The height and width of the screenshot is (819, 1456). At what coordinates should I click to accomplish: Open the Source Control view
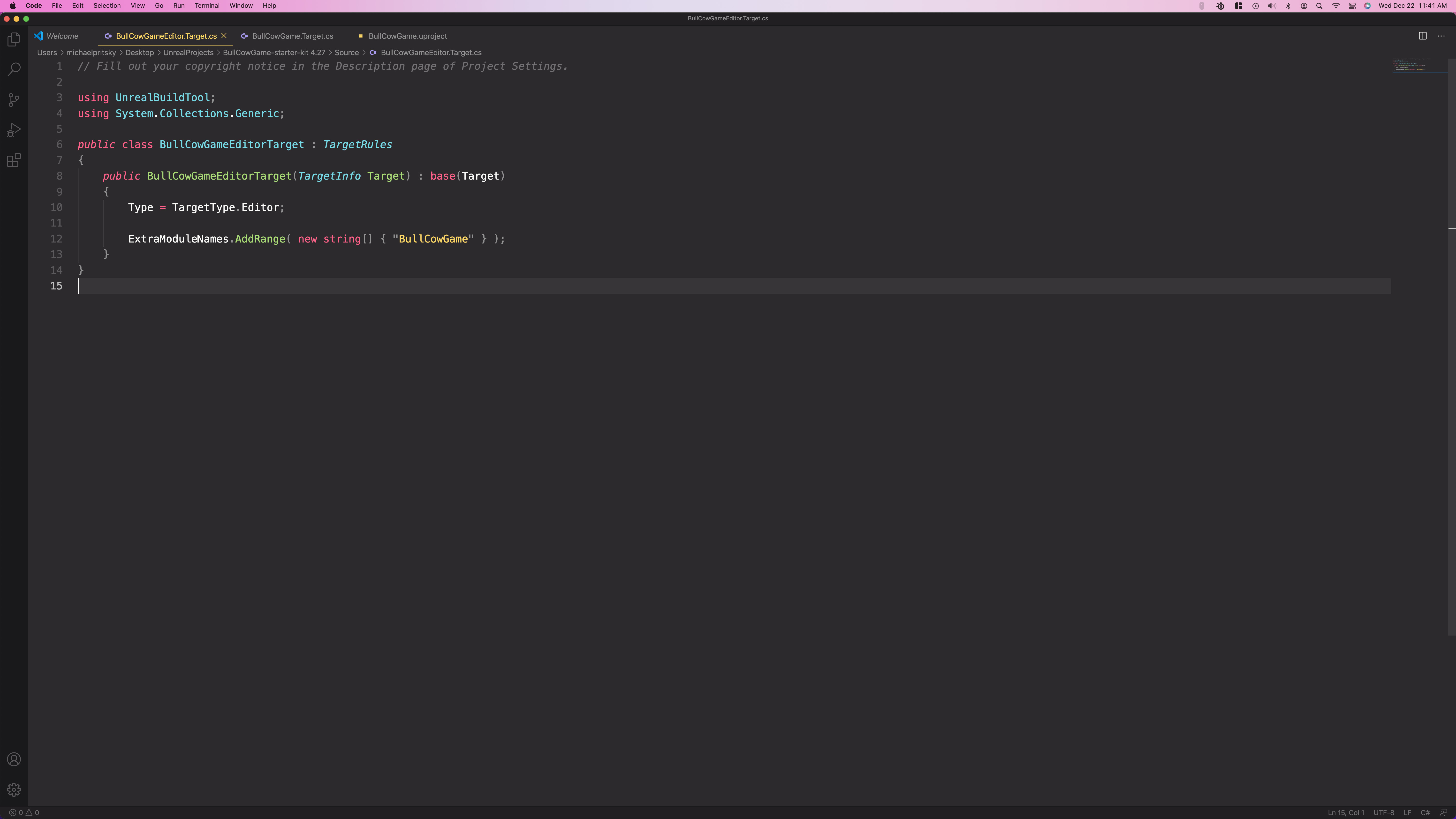pos(14,100)
